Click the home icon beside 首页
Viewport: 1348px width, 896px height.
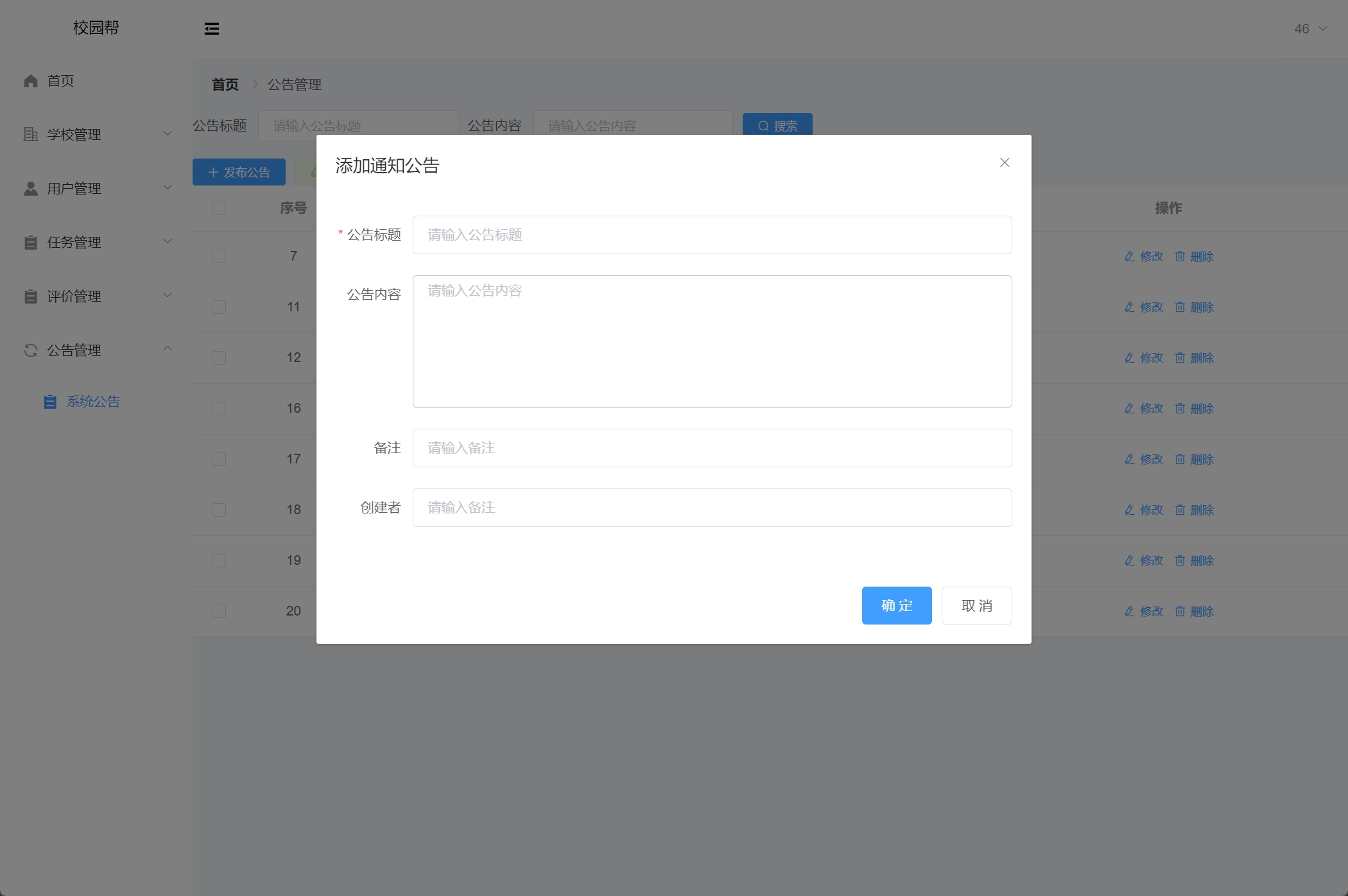pyautogui.click(x=31, y=81)
